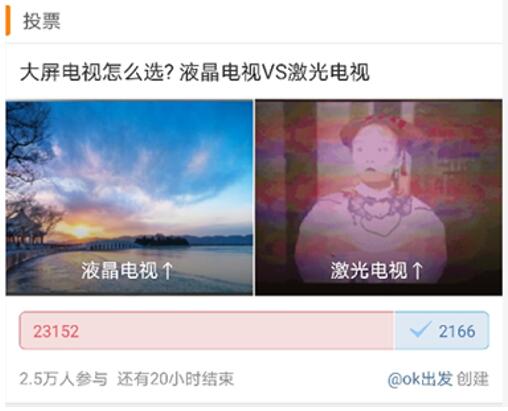Click the 投票 section header
Screen dimensions: 508x411
pos(42,21)
